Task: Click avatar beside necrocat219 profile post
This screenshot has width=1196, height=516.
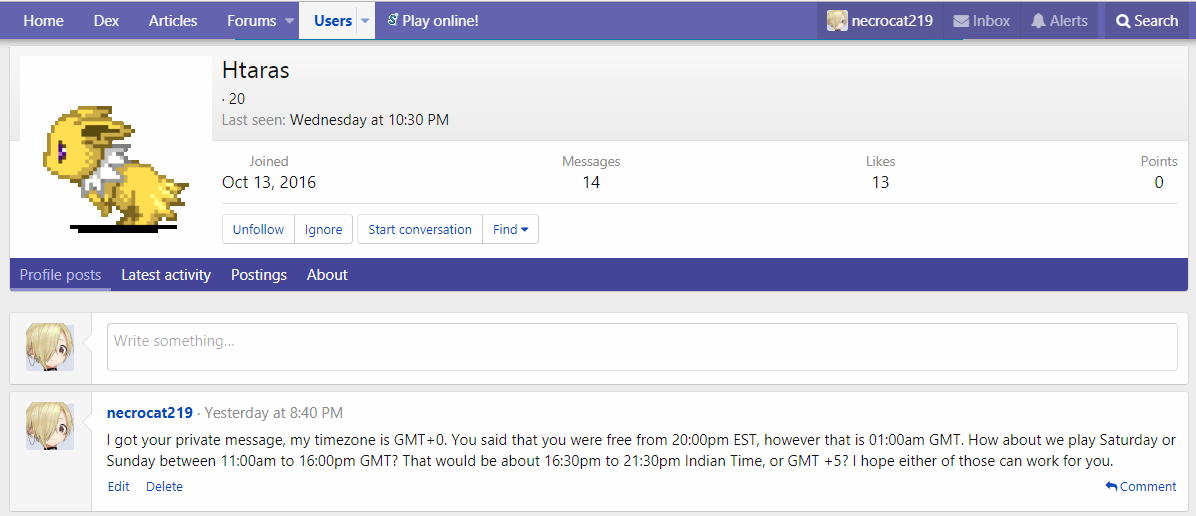Action: tap(50, 425)
